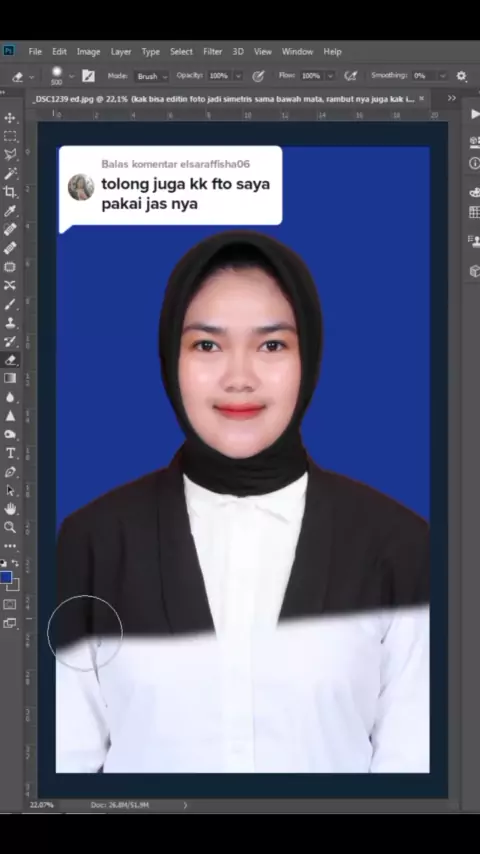Open the smoothing options gear
This screenshot has height=854, width=480.
(461, 76)
